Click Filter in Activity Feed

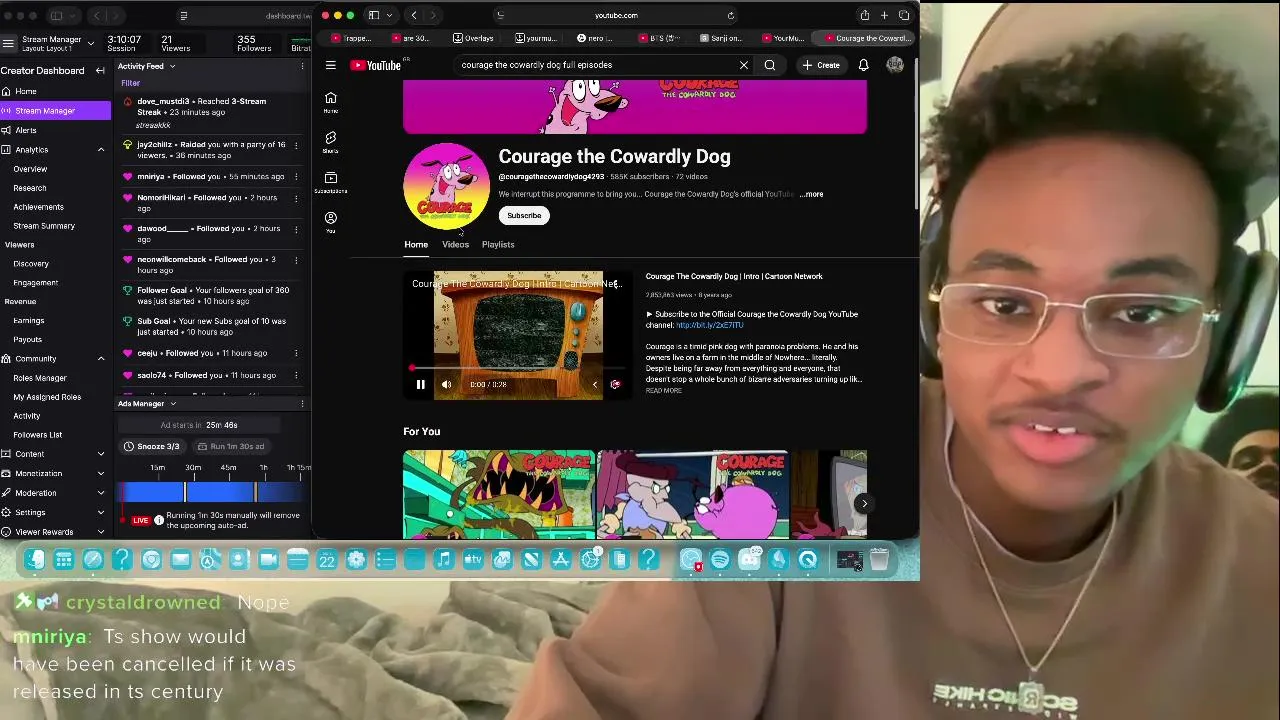point(130,83)
